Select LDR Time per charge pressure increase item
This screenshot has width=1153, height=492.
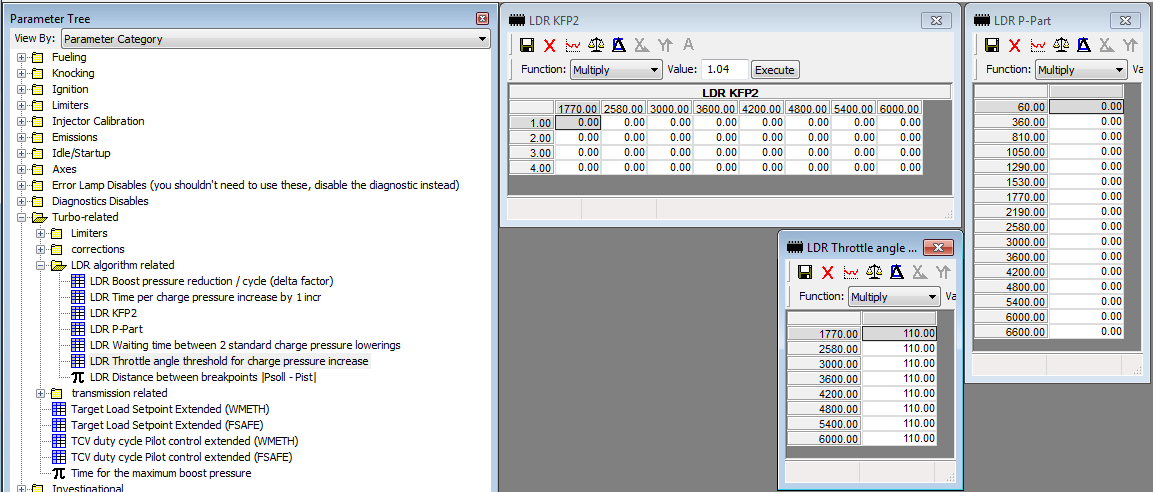click(205, 298)
